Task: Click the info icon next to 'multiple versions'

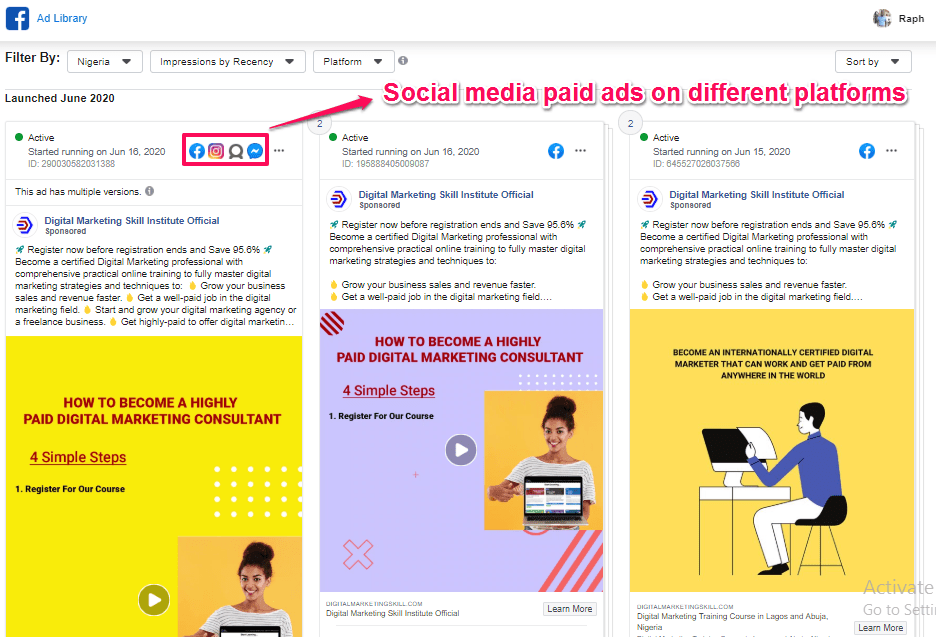Action: coord(149,191)
